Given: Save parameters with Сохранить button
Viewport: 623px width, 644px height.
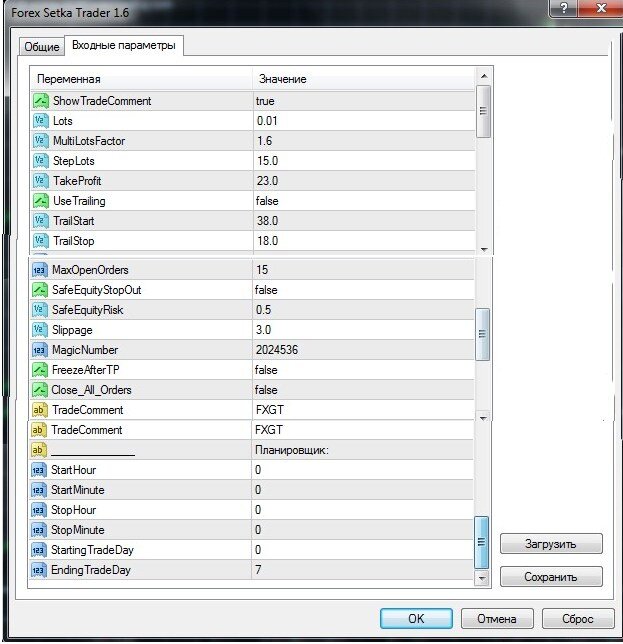Looking at the screenshot, I should click(551, 577).
